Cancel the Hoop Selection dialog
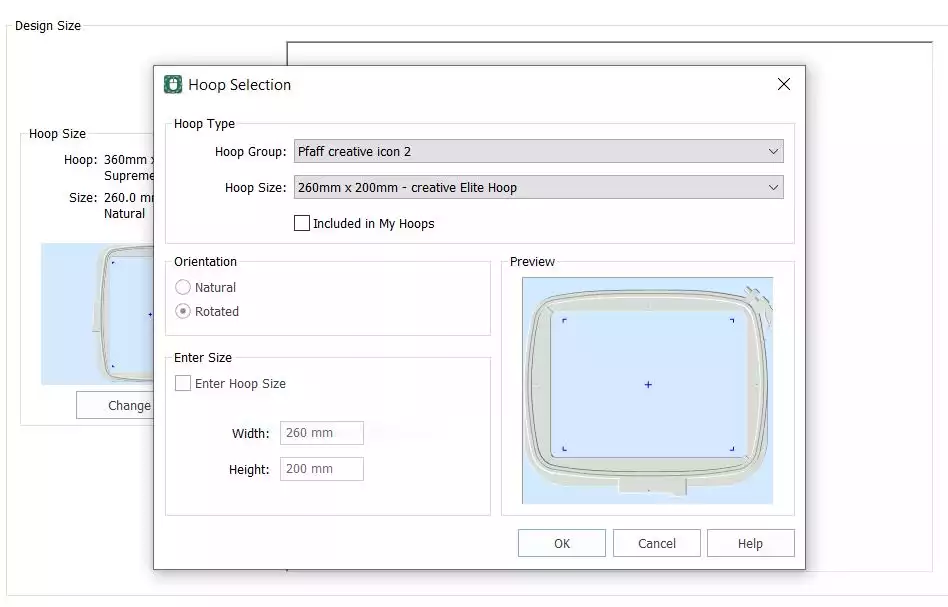This screenshot has width=948, height=607. click(x=657, y=543)
